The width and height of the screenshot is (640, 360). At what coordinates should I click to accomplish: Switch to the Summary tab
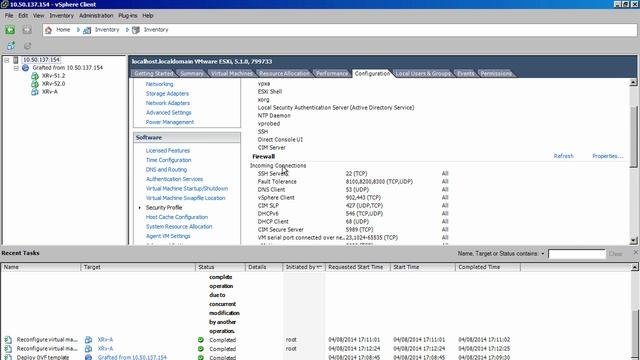[192, 73]
